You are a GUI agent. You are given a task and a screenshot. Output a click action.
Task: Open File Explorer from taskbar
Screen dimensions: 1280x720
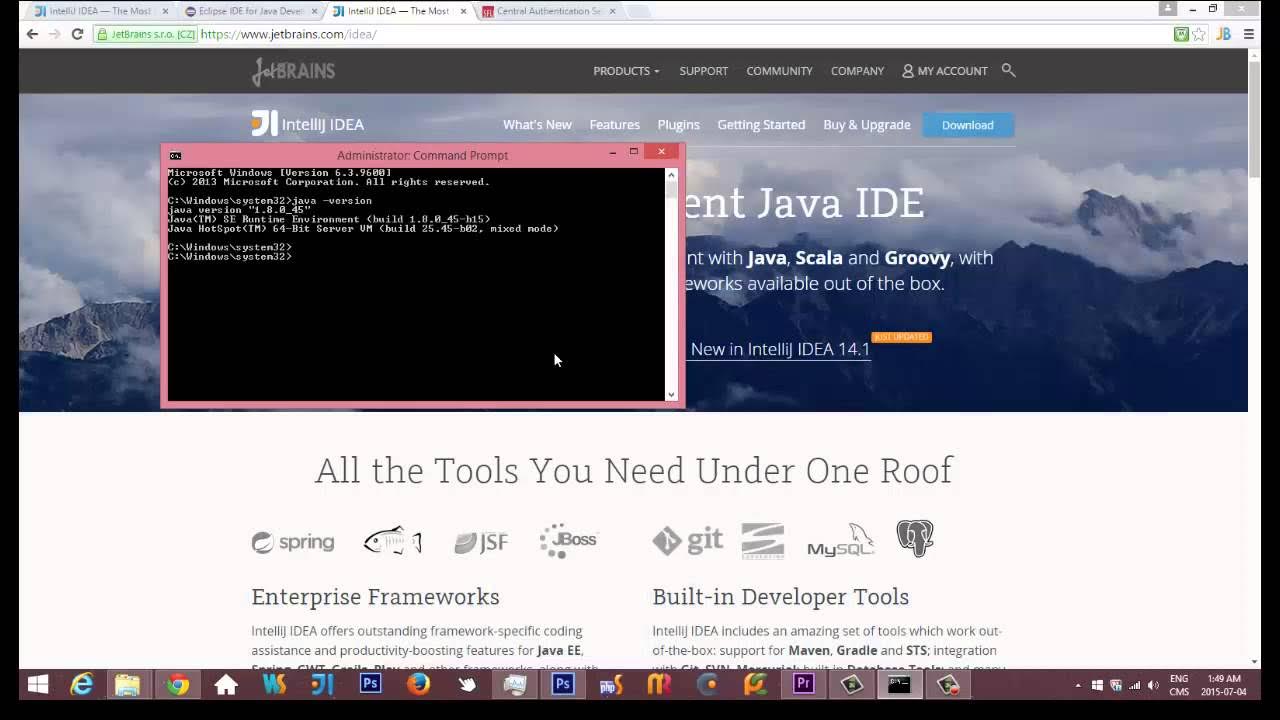click(127, 685)
